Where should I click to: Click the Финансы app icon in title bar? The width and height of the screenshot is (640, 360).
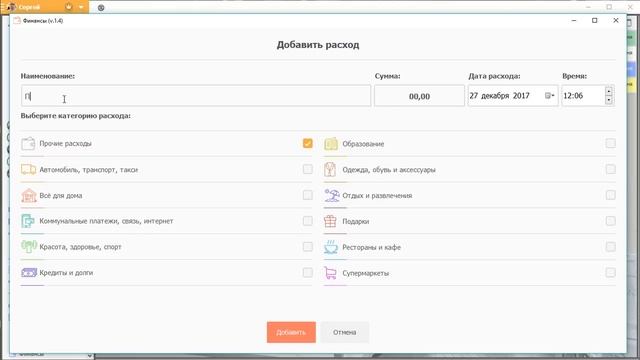pyautogui.click(x=17, y=20)
